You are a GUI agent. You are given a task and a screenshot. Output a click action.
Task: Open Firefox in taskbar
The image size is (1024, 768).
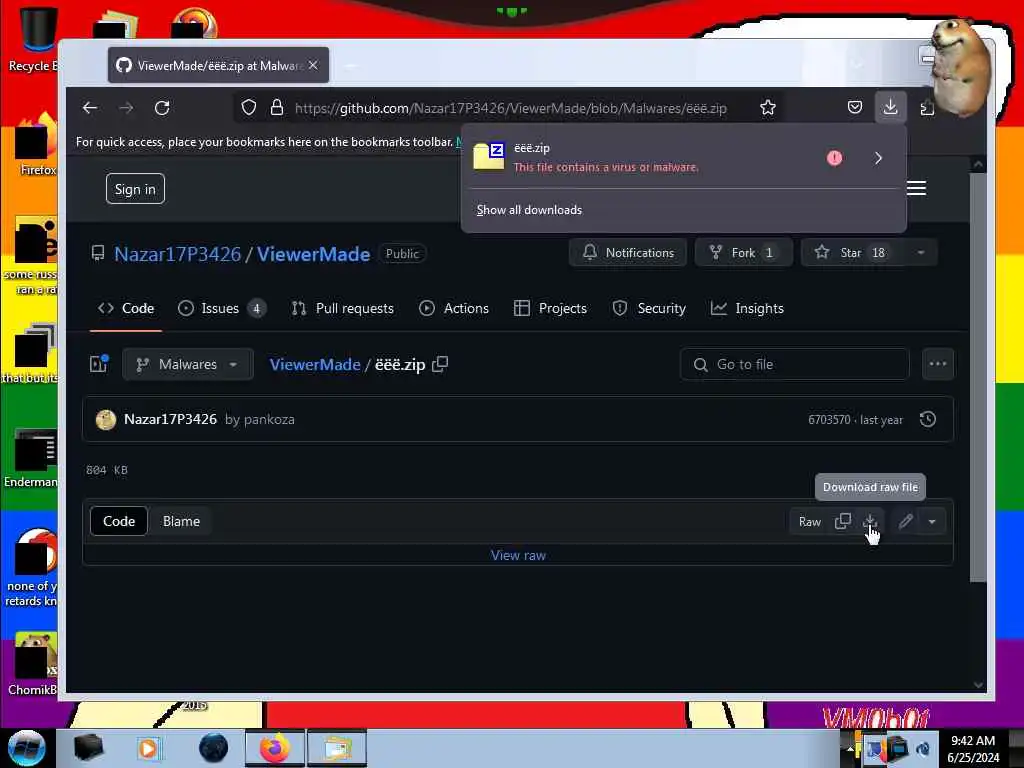click(x=274, y=748)
